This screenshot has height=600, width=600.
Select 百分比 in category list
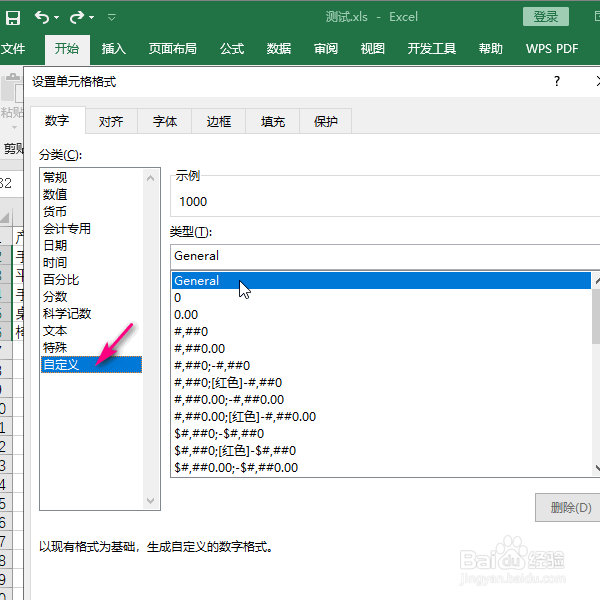coord(91,279)
